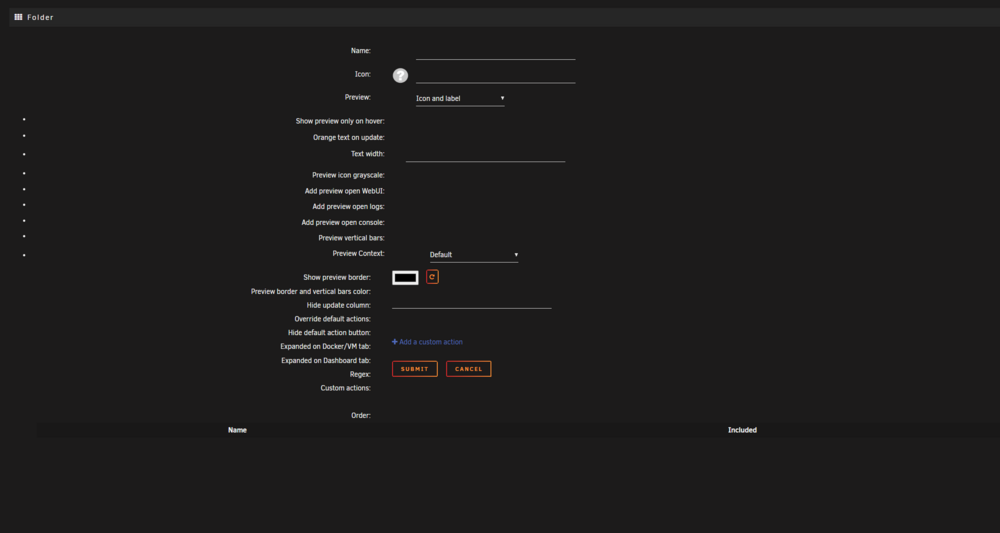
Task: Open the Preview dropdown showing Icon and label
Action: click(460, 99)
